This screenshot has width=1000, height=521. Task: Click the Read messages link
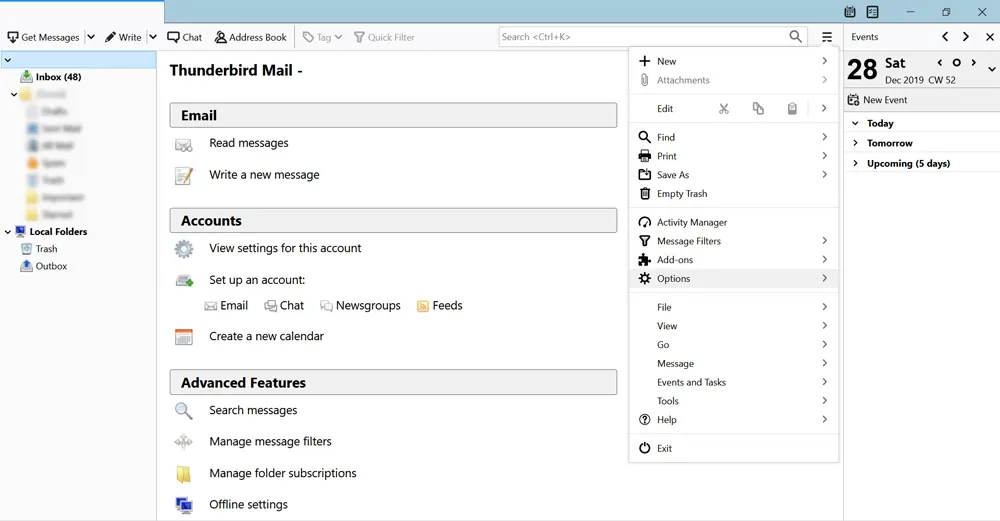249,143
